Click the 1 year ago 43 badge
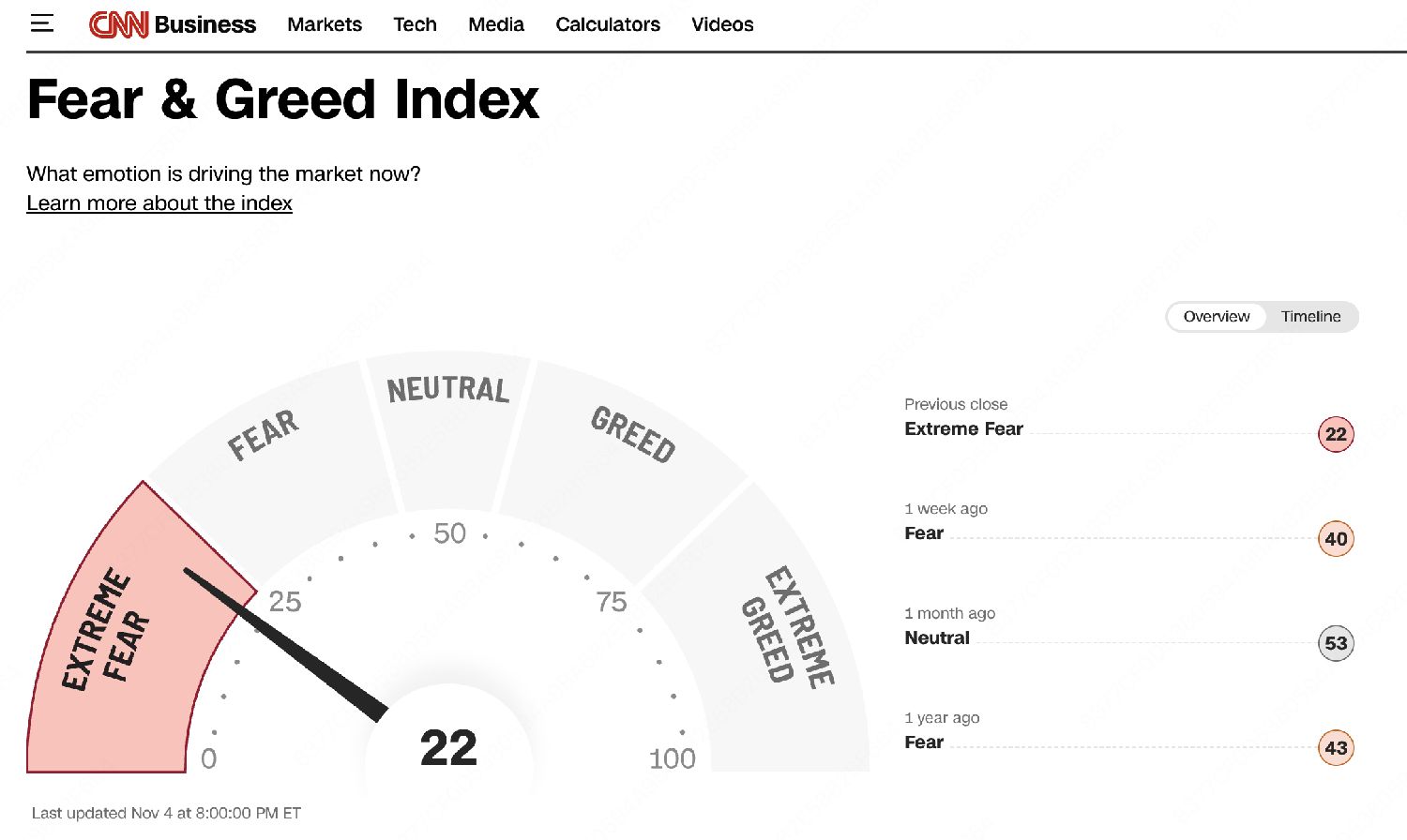The height and width of the screenshot is (840, 1407). pos(1336,748)
